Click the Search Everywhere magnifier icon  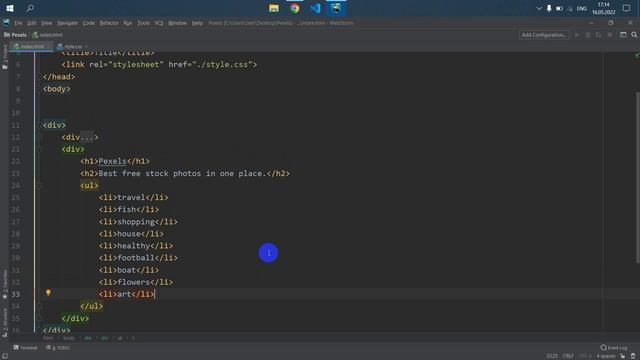[634, 35]
